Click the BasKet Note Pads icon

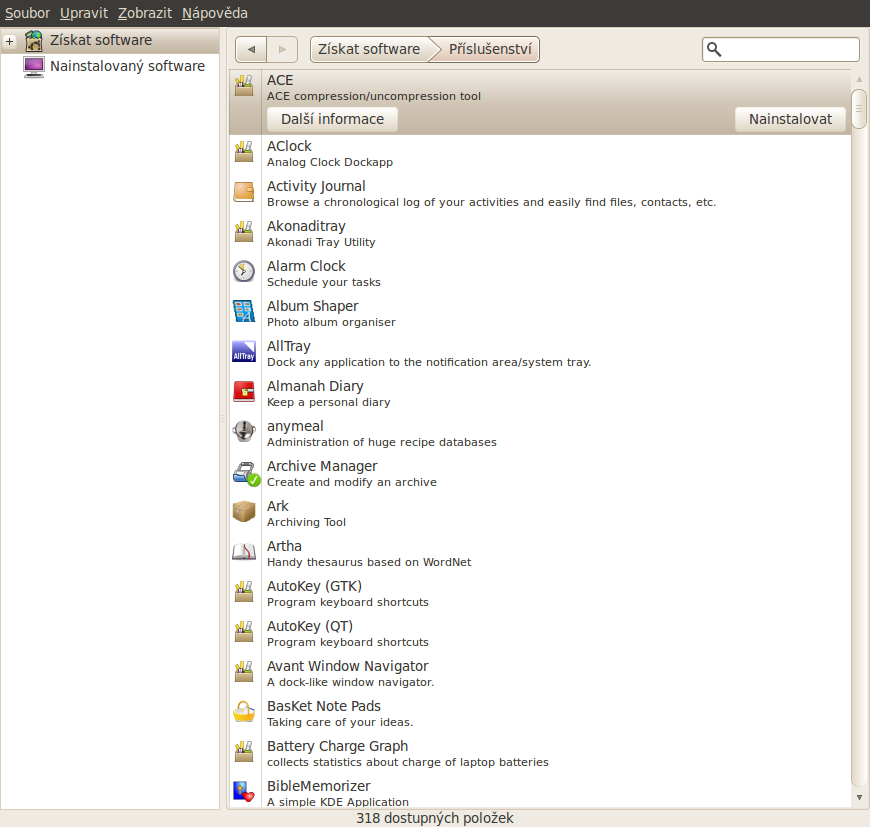click(244, 712)
